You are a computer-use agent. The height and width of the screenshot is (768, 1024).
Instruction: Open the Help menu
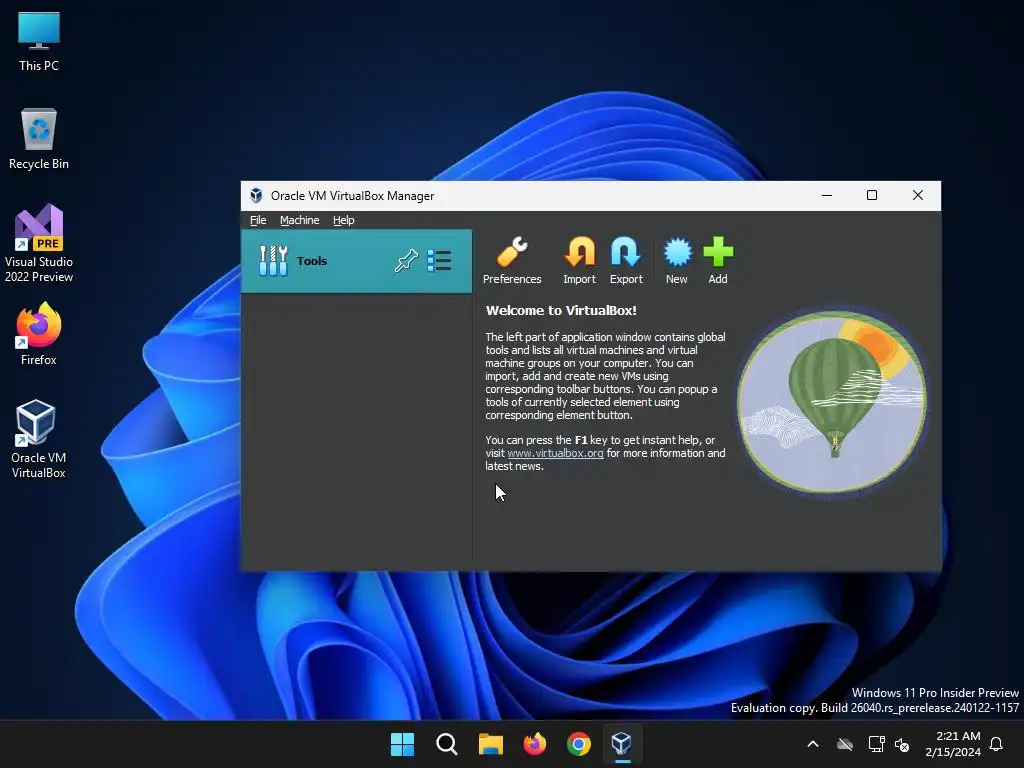[x=344, y=220]
